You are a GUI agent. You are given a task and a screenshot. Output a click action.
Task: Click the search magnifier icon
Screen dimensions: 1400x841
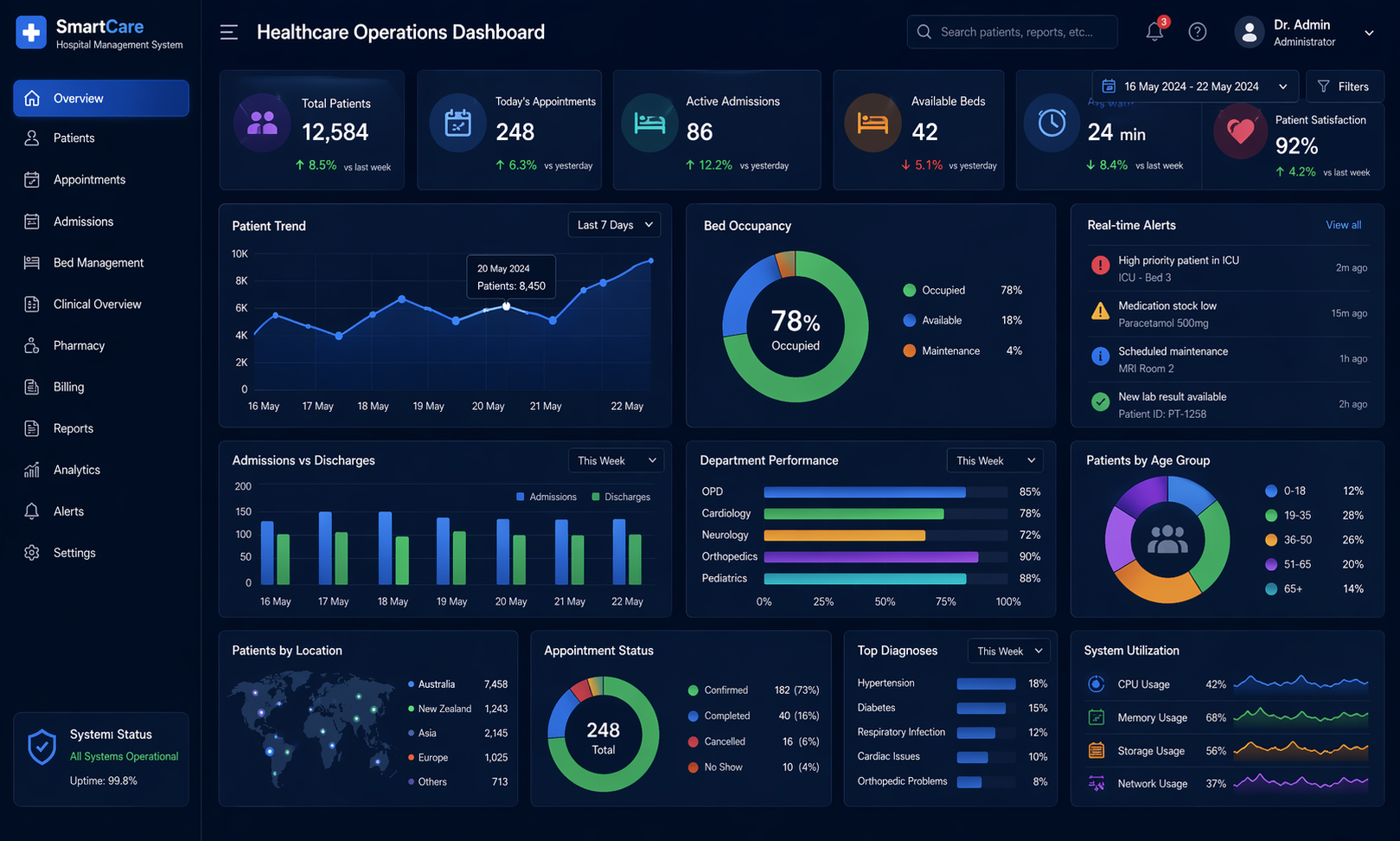pyautogui.click(x=924, y=32)
